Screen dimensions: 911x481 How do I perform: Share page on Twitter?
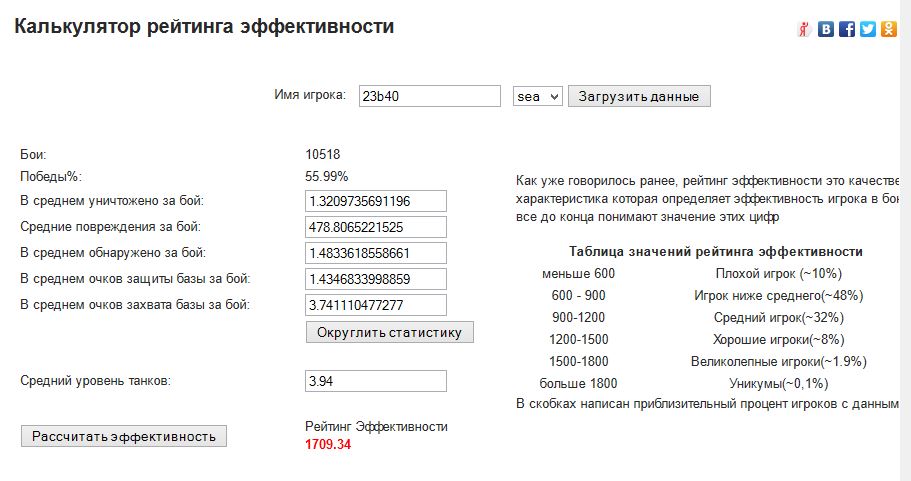point(868,29)
